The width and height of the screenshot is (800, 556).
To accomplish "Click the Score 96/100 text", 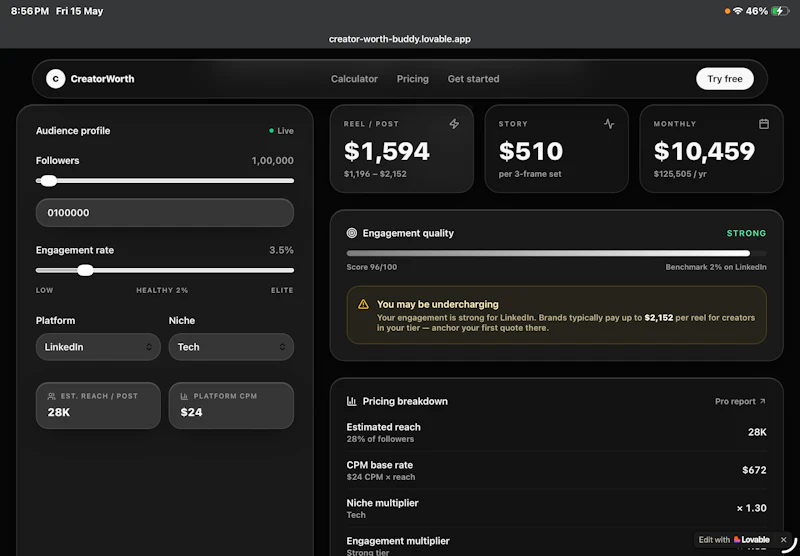I will 371,267.
